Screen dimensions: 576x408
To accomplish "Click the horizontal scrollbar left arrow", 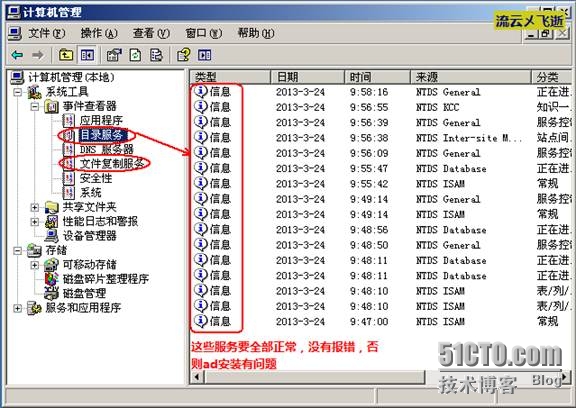I will (197, 377).
